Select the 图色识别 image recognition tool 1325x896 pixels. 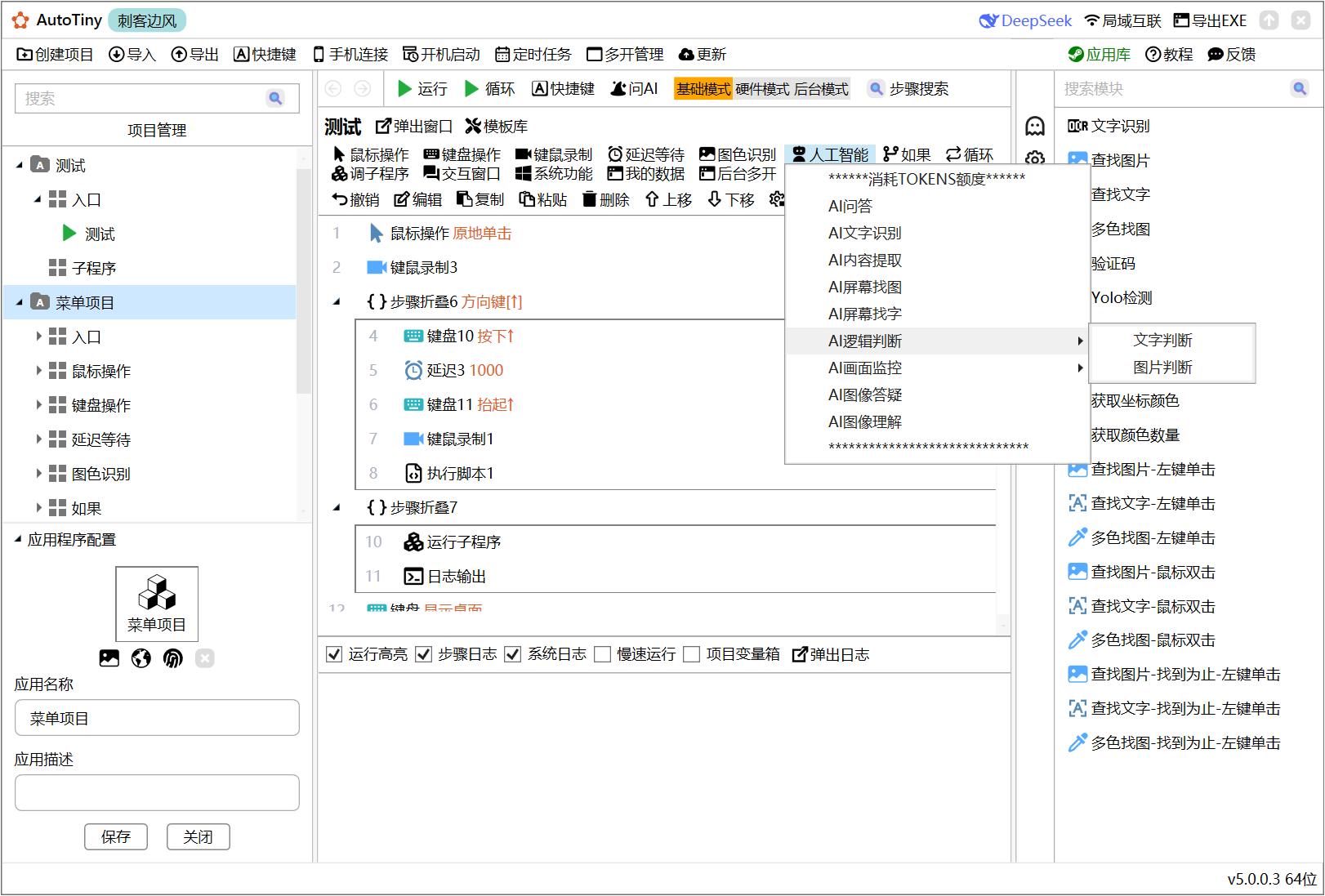click(x=738, y=154)
